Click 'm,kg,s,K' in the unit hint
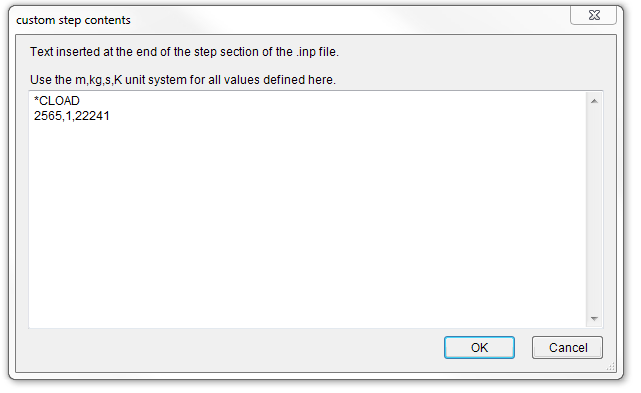The image size is (641, 393). (x=99, y=80)
